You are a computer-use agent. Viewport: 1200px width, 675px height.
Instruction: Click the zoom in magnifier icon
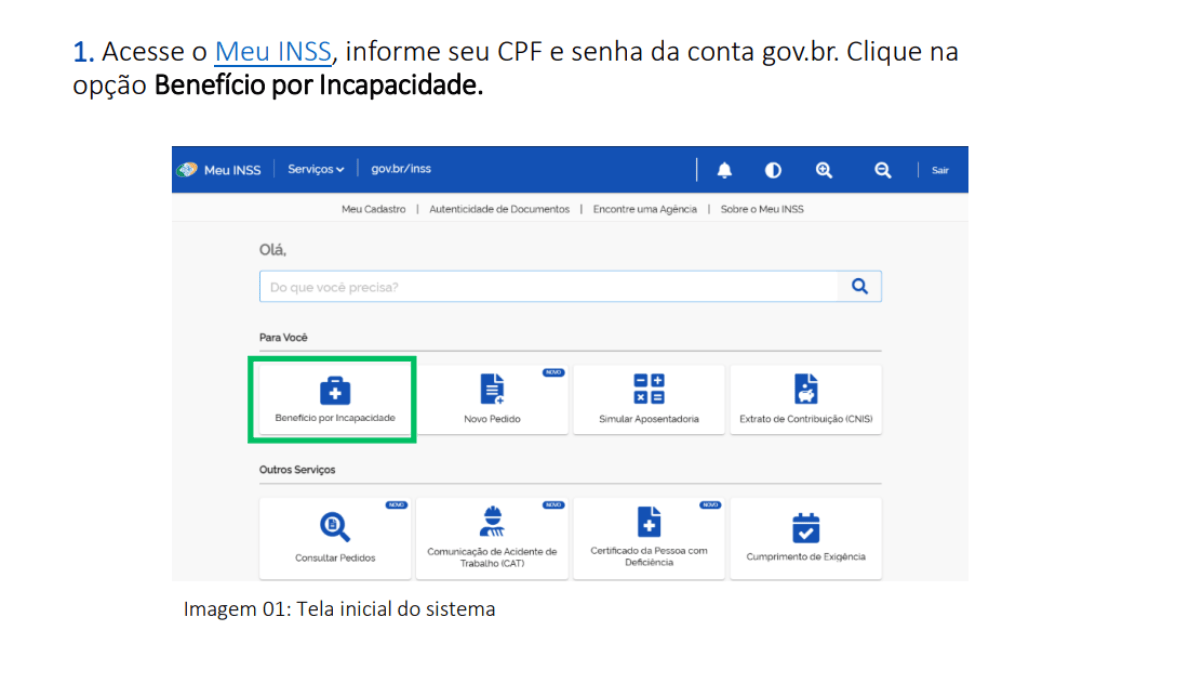pyautogui.click(x=824, y=170)
